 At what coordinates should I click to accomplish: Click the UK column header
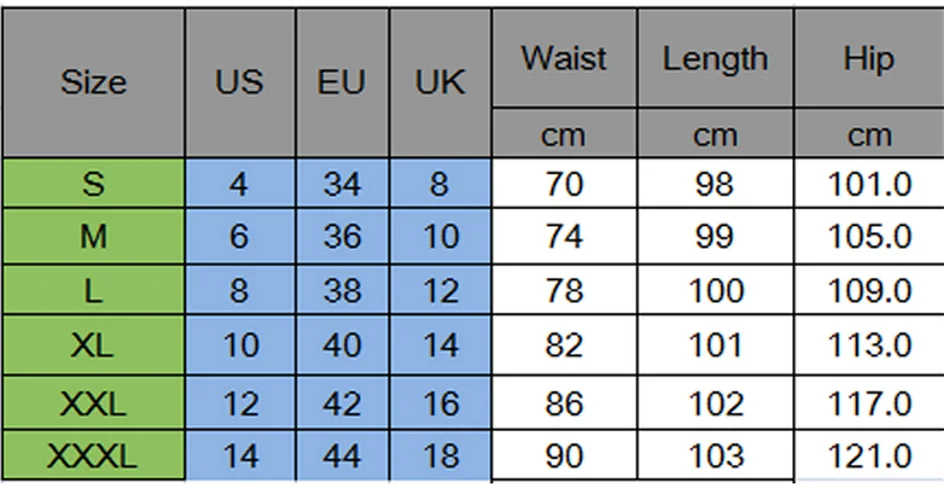click(440, 82)
